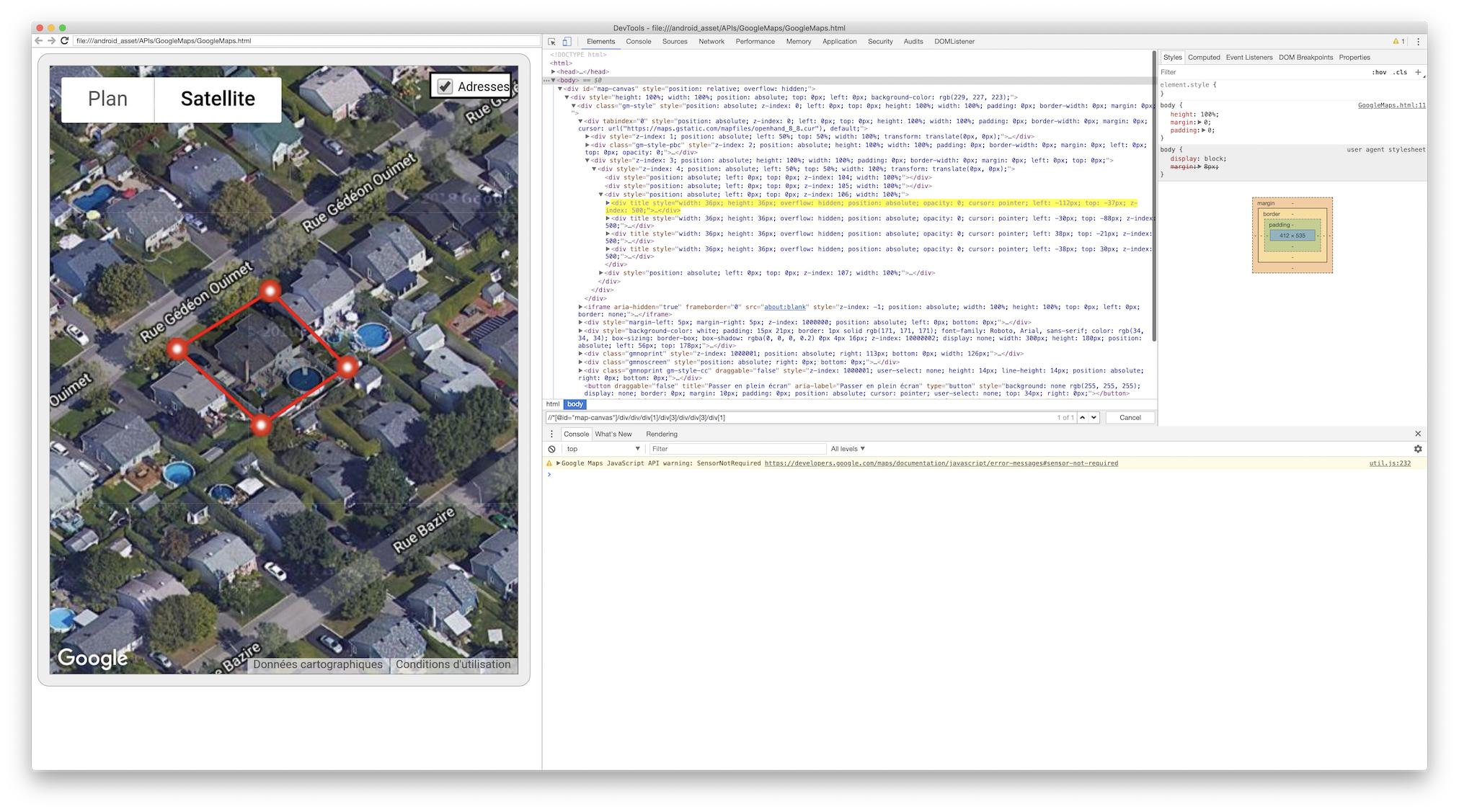Image resolution: width=1459 pixels, height=812 pixels.
Task: Open the All levels log filter dropdown
Action: [x=848, y=449]
